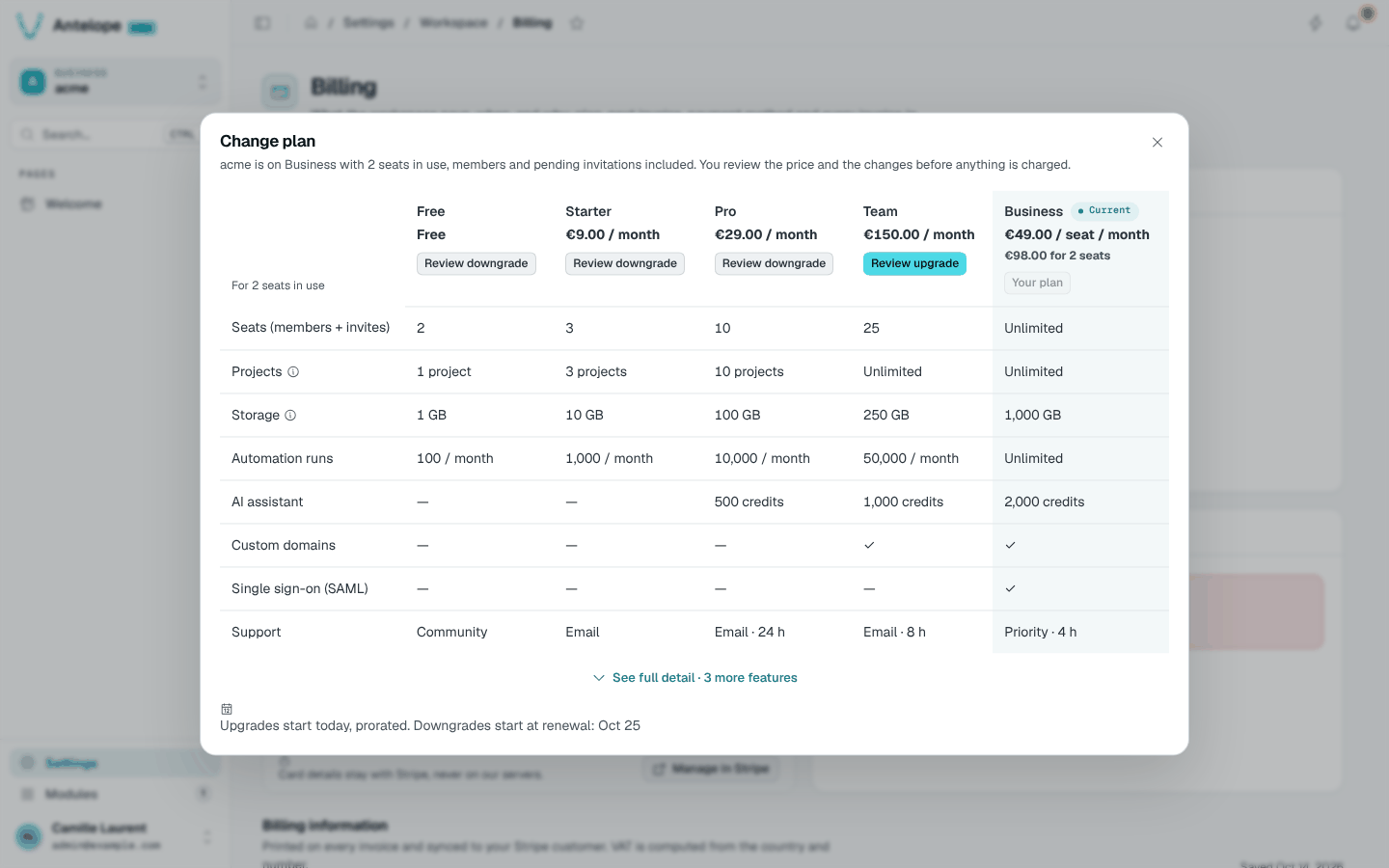Screen dimensions: 1389x868
Task: Click 'Single sign-on (SAML)' row label
Action: (300, 589)
